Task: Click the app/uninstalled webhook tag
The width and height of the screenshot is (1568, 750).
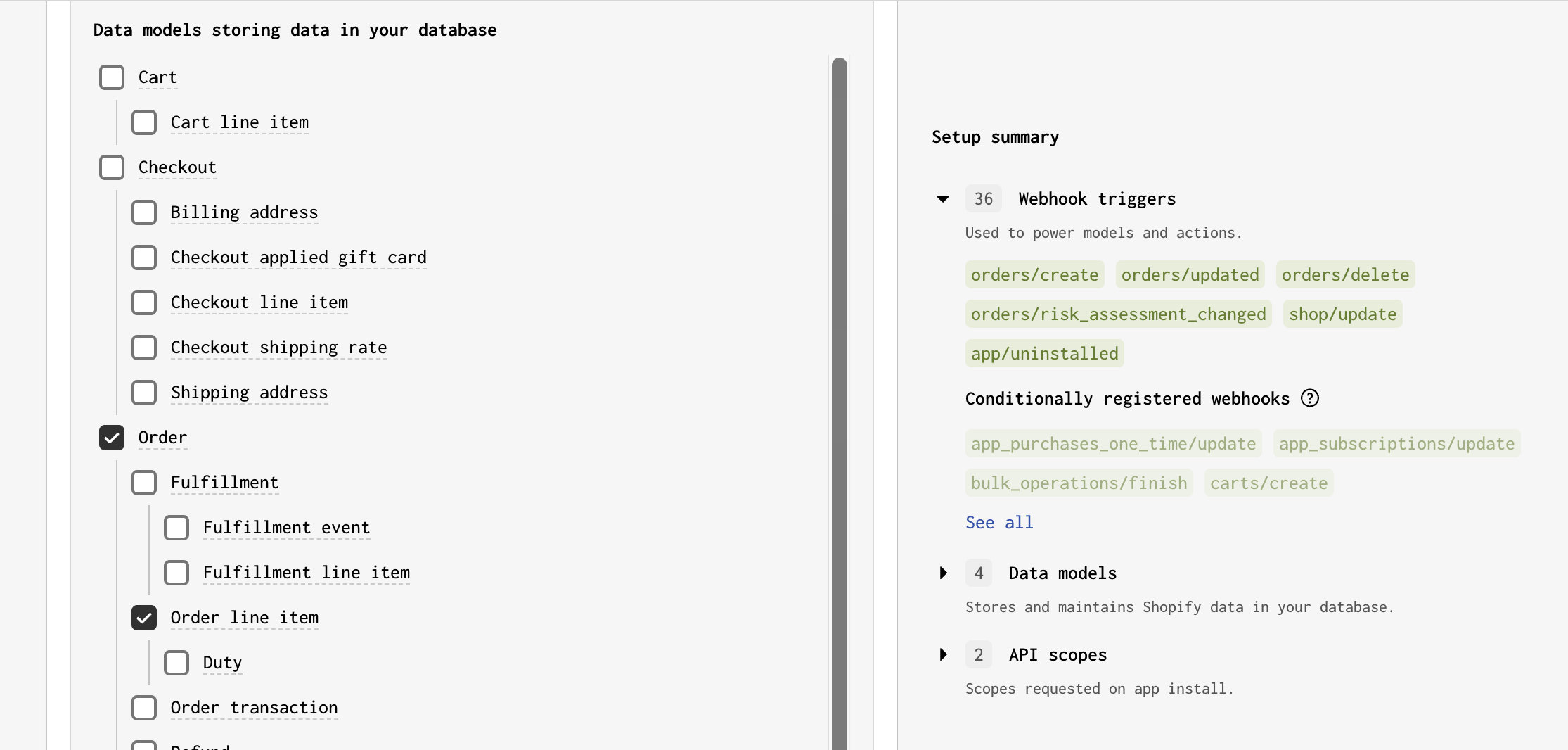Action: pos(1044,354)
